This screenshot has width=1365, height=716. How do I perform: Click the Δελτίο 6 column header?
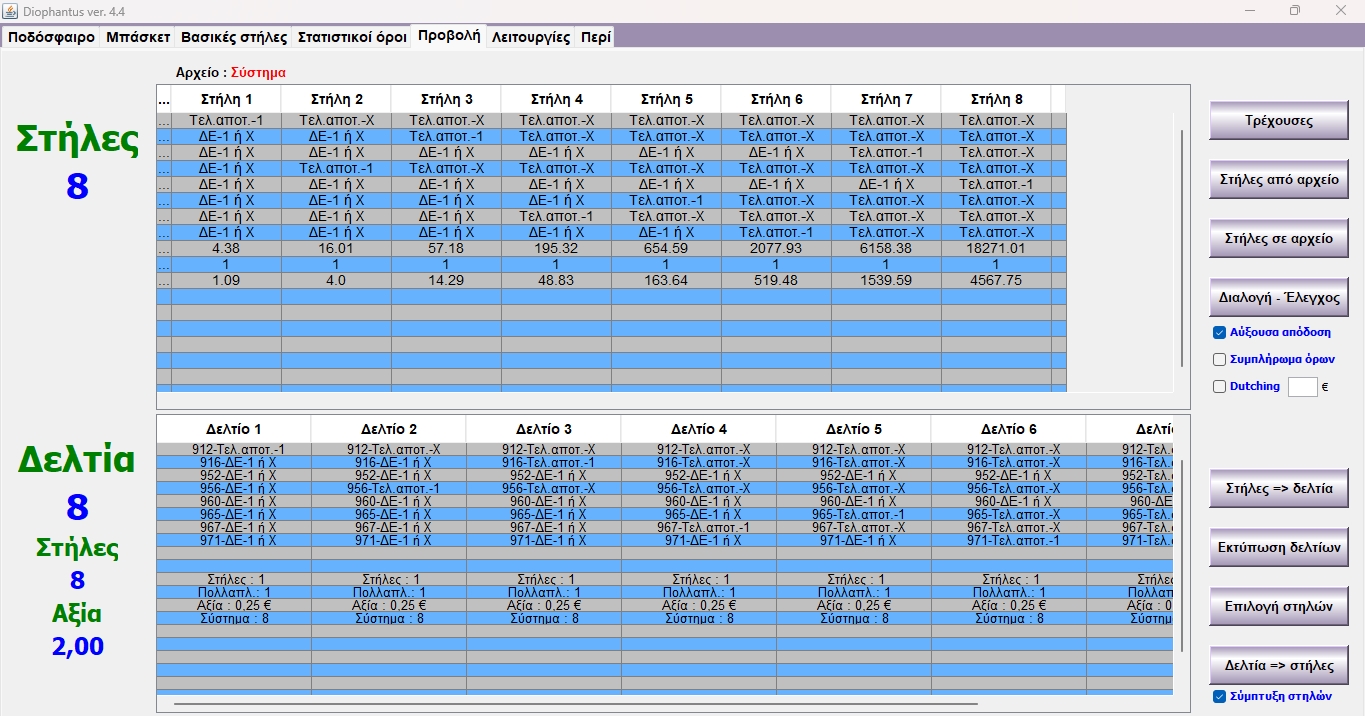pyautogui.click(x=1008, y=429)
